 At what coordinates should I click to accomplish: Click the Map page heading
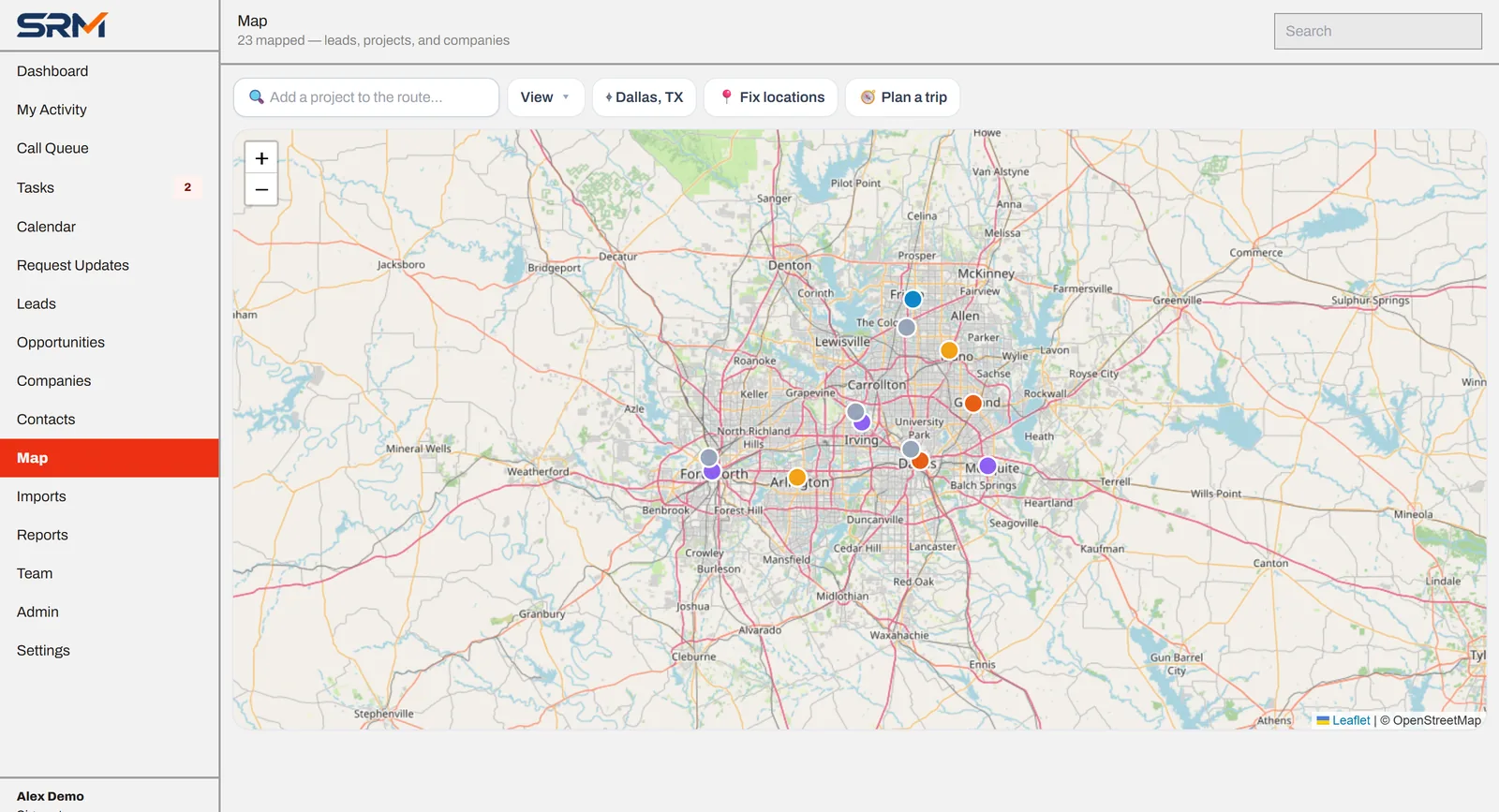(x=252, y=21)
